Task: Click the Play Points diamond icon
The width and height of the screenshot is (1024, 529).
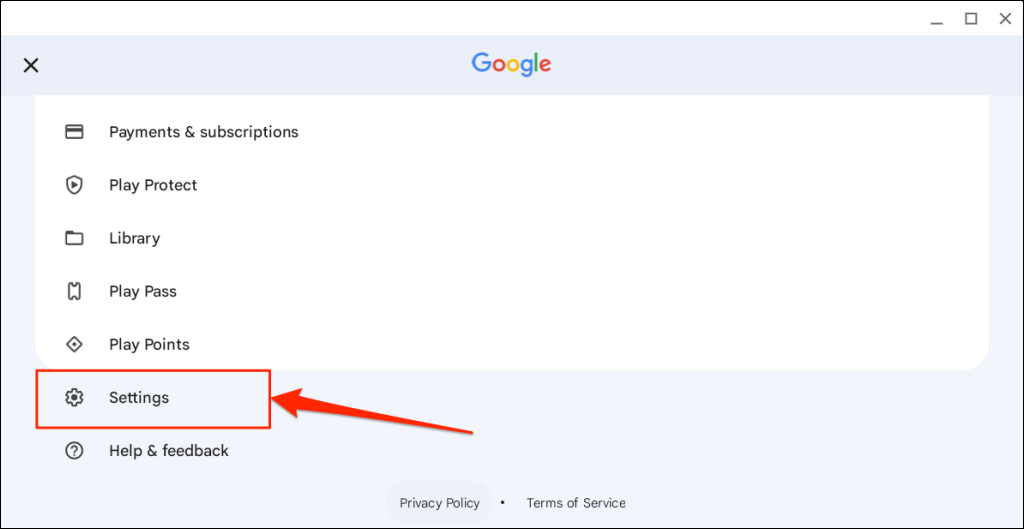Action: click(74, 344)
